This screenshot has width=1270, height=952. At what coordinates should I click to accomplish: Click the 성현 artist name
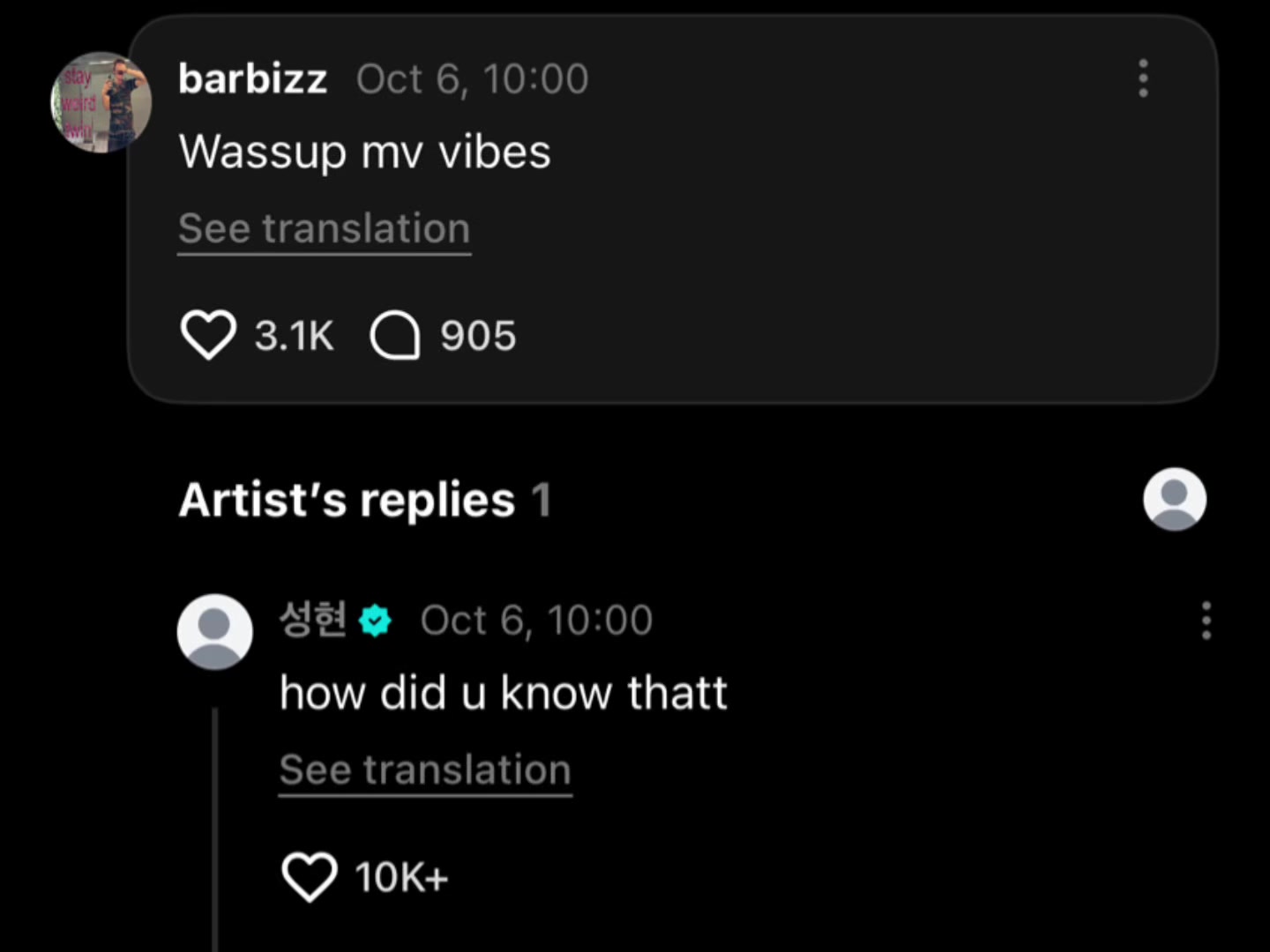click(313, 620)
